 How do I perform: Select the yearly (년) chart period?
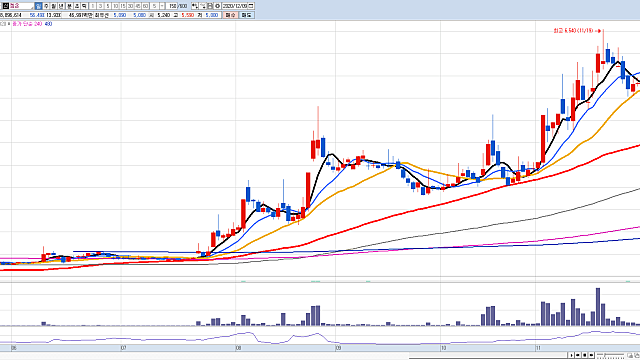point(61,6)
